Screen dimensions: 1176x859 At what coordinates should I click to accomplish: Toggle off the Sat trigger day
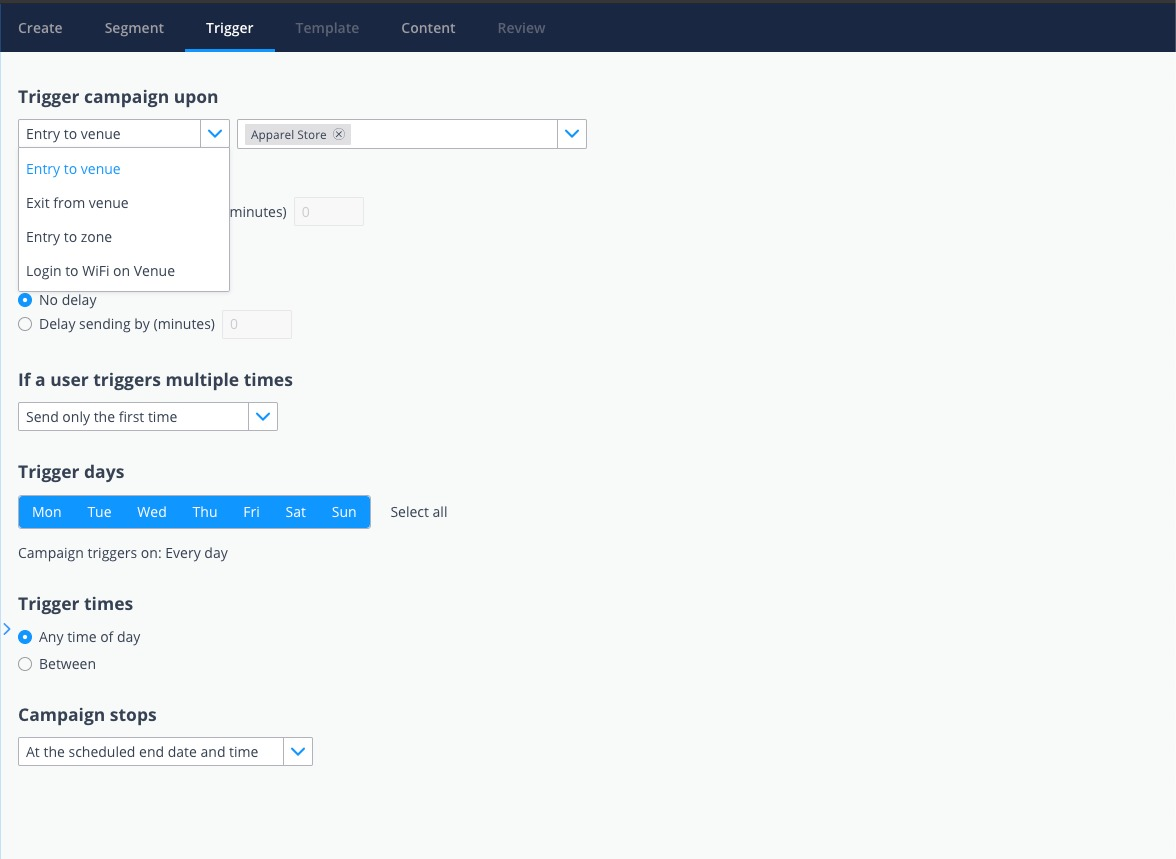295,511
